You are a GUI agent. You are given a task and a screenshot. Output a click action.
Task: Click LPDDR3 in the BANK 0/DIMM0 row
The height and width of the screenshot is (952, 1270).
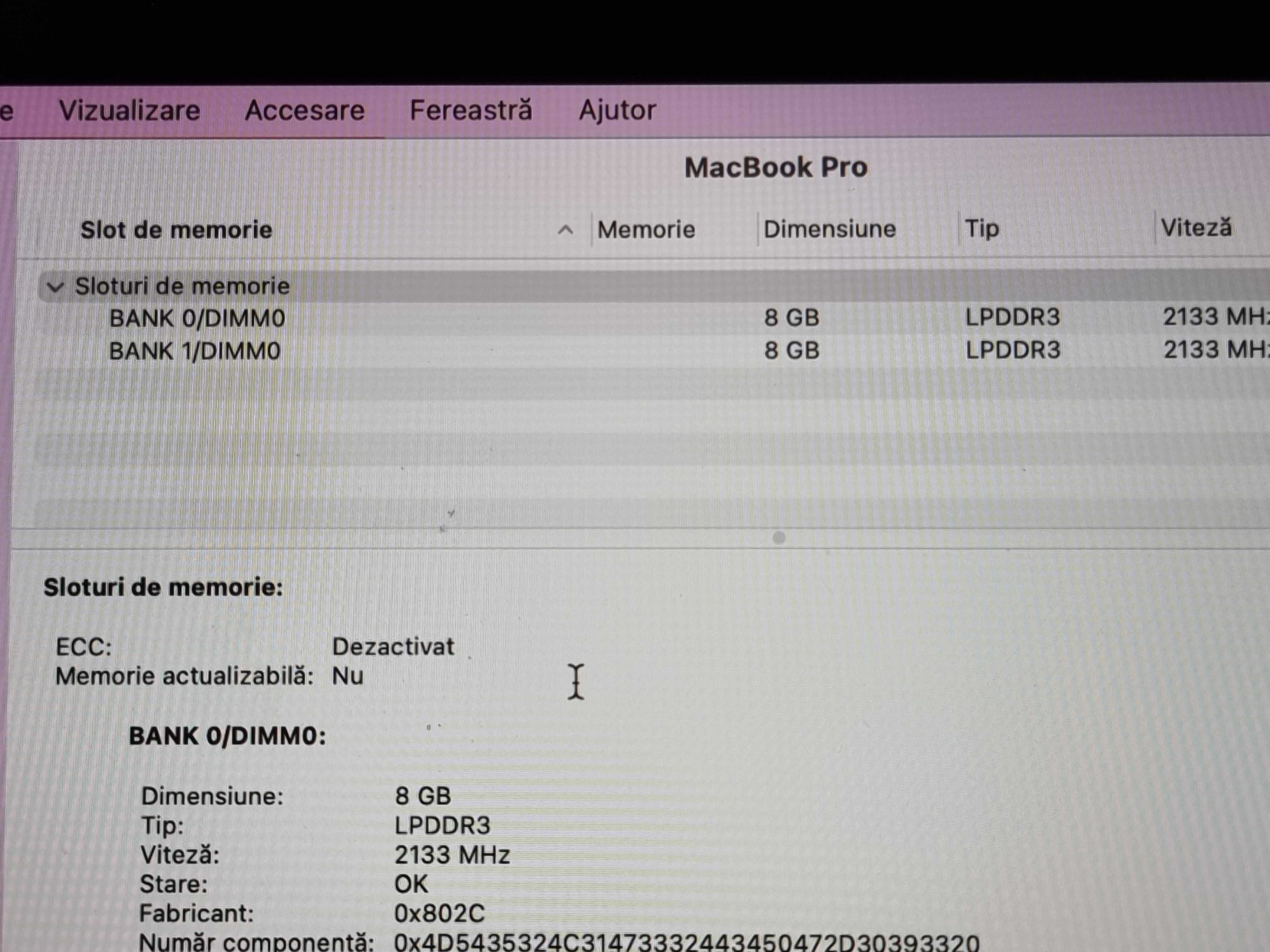tap(1013, 317)
